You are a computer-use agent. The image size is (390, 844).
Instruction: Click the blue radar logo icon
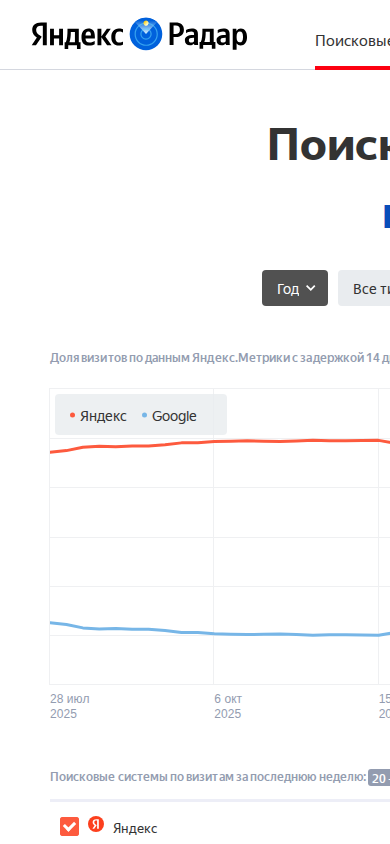coord(146,33)
